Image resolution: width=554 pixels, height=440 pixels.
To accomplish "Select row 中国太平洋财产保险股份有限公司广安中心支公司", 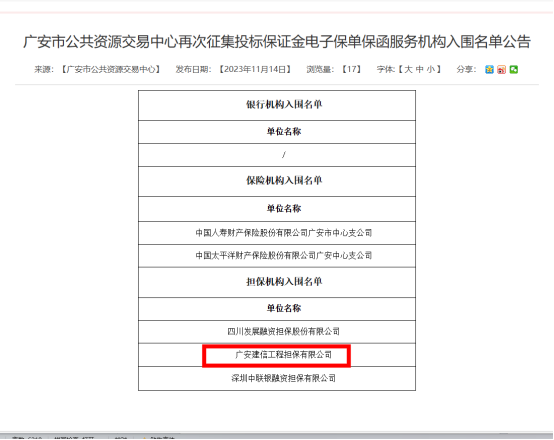I will (x=277, y=256).
